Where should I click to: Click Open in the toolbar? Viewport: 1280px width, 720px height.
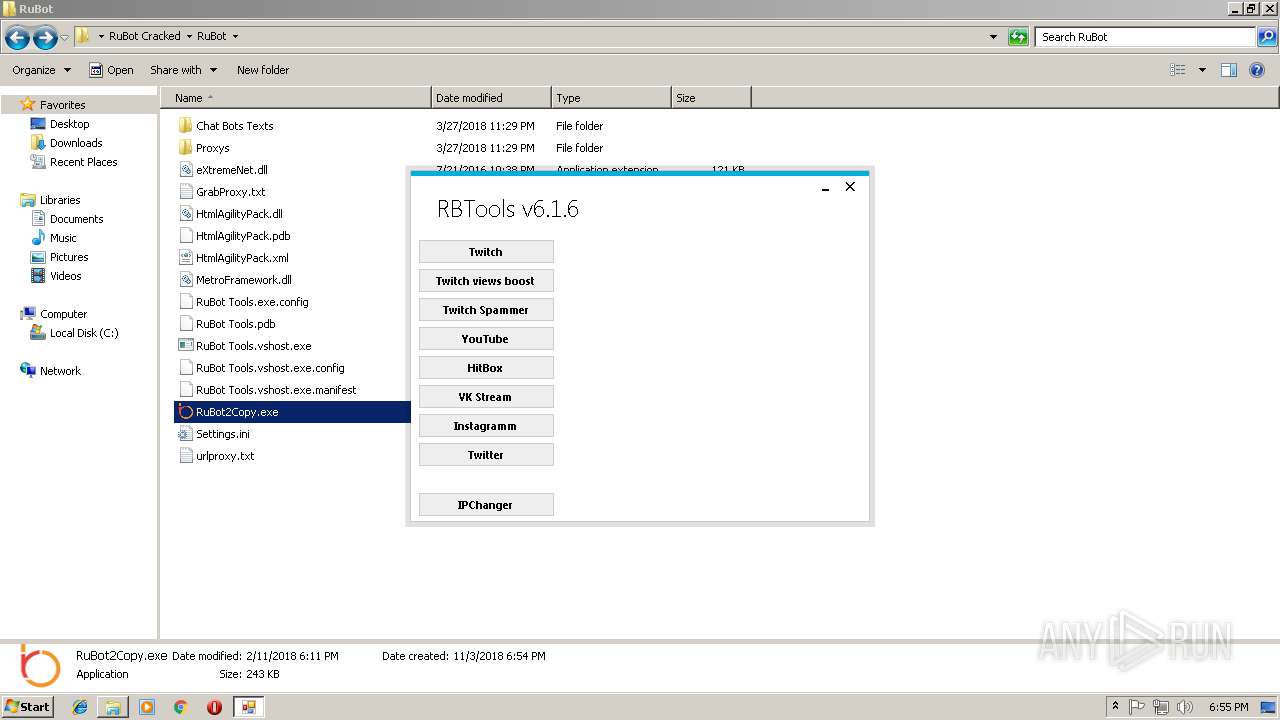point(111,70)
